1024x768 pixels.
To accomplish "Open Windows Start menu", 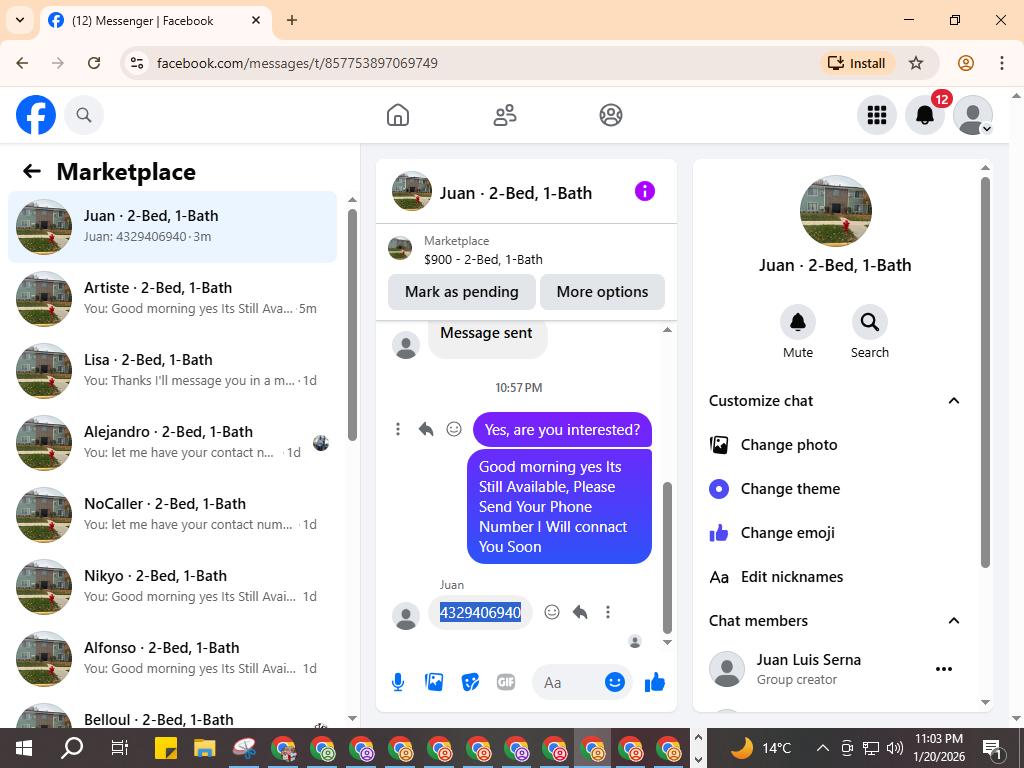I will [x=24, y=748].
